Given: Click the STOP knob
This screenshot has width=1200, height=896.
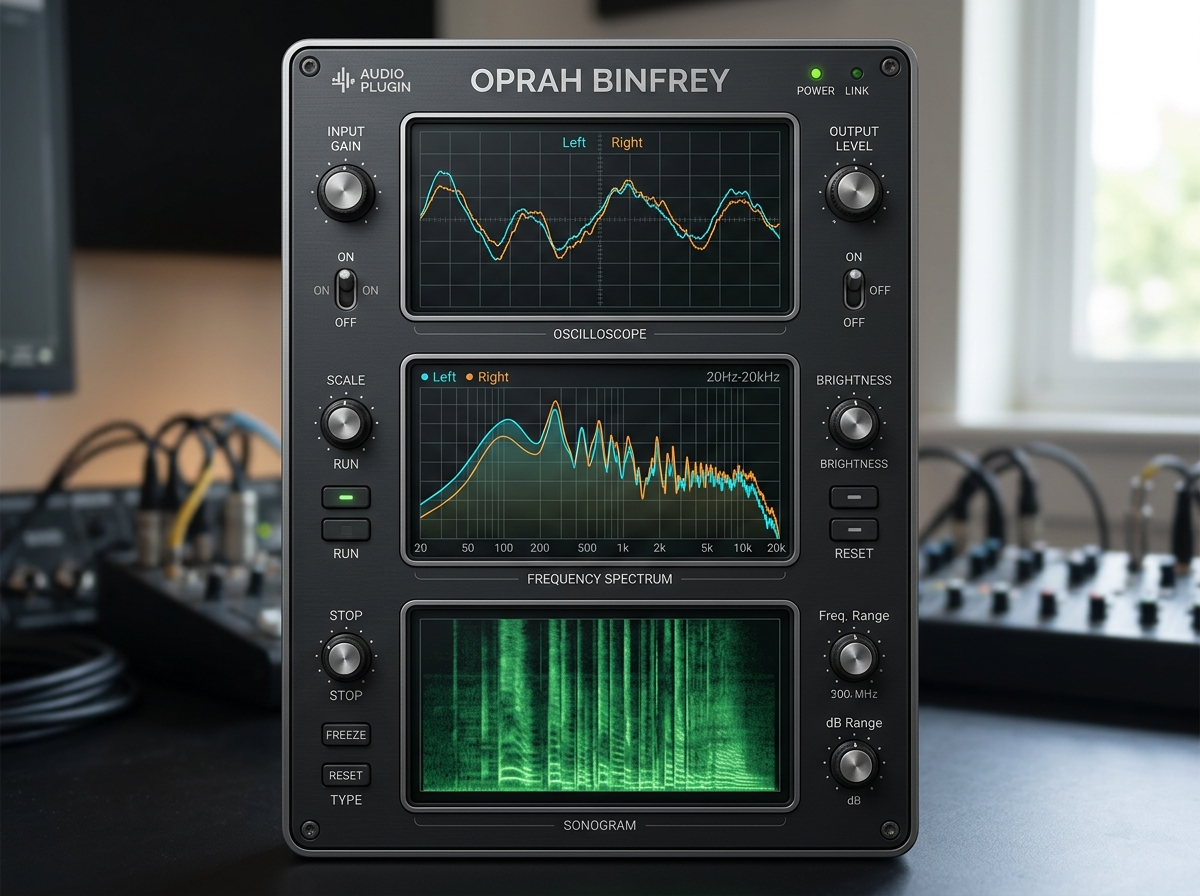Looking at the screenshot, I should 345,657.
